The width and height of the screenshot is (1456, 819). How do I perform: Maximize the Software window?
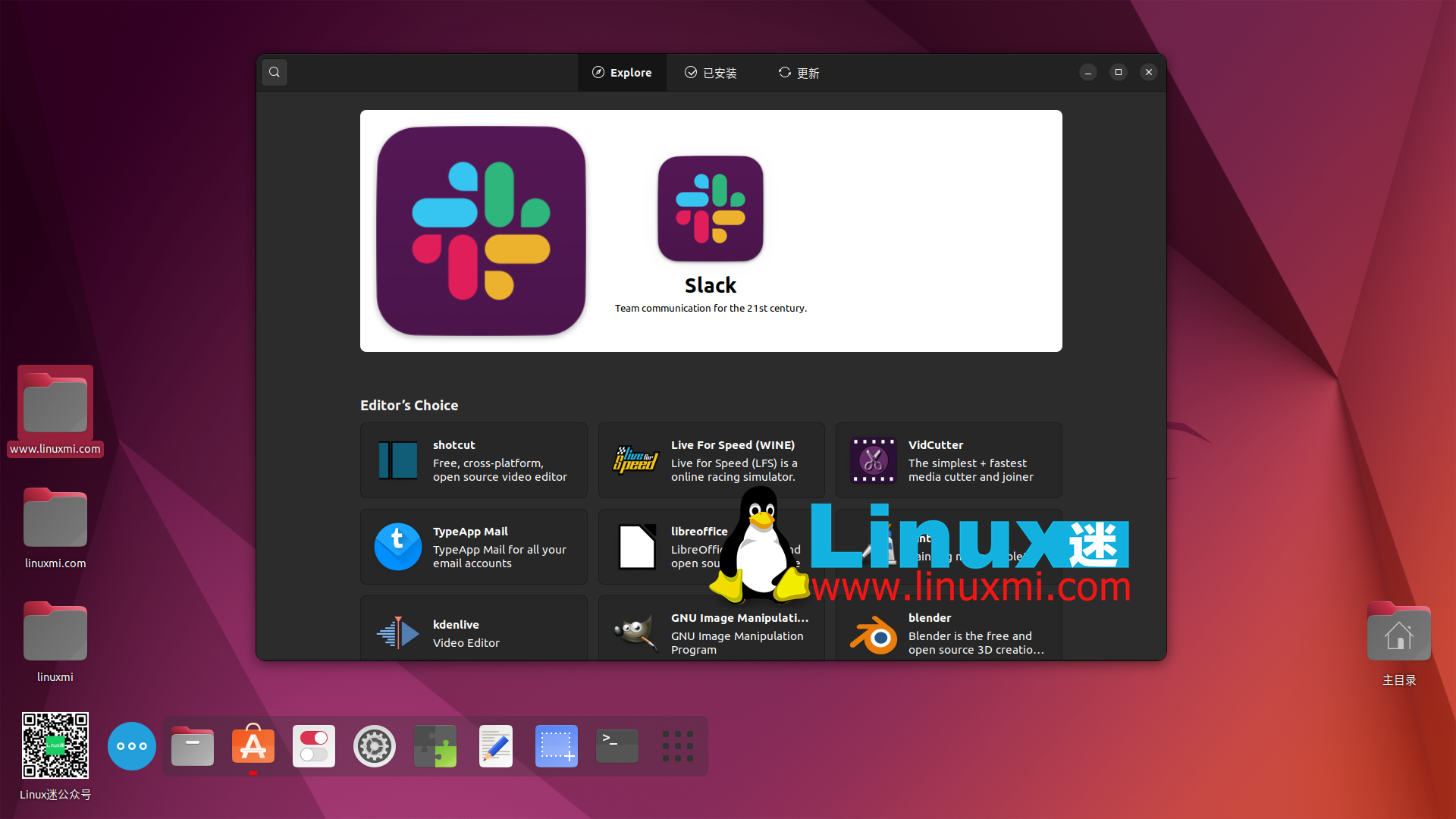1119,72
